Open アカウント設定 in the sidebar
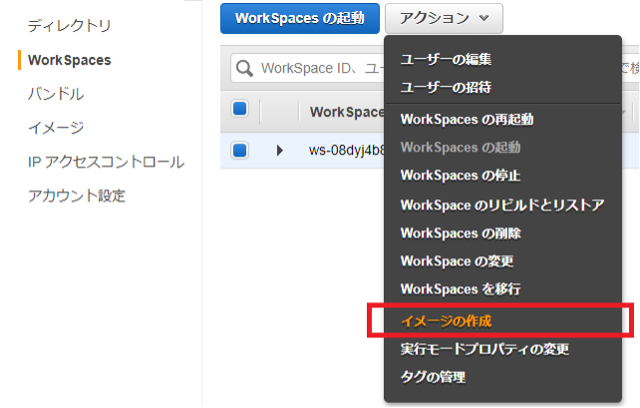Viewport: 640px width, 408px height. point(77,196)
